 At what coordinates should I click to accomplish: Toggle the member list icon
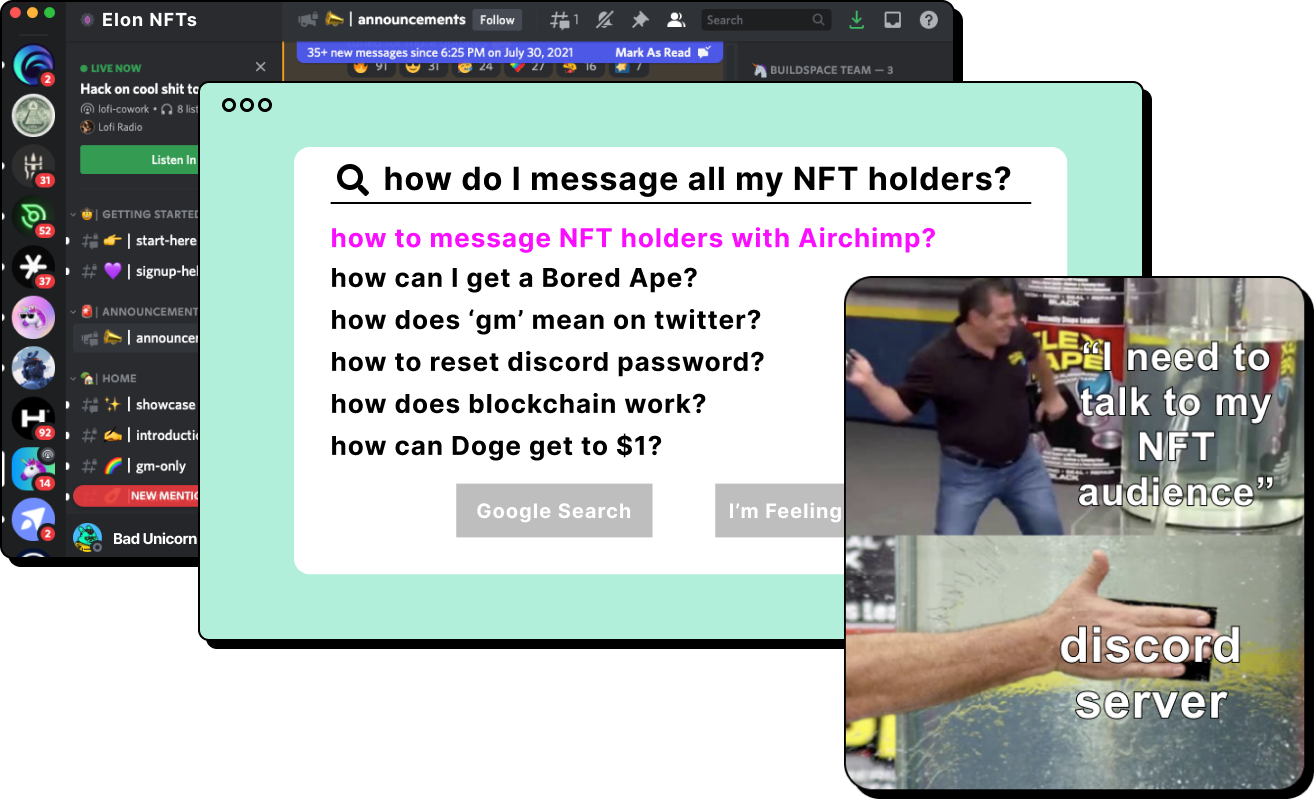click(676, 20)
